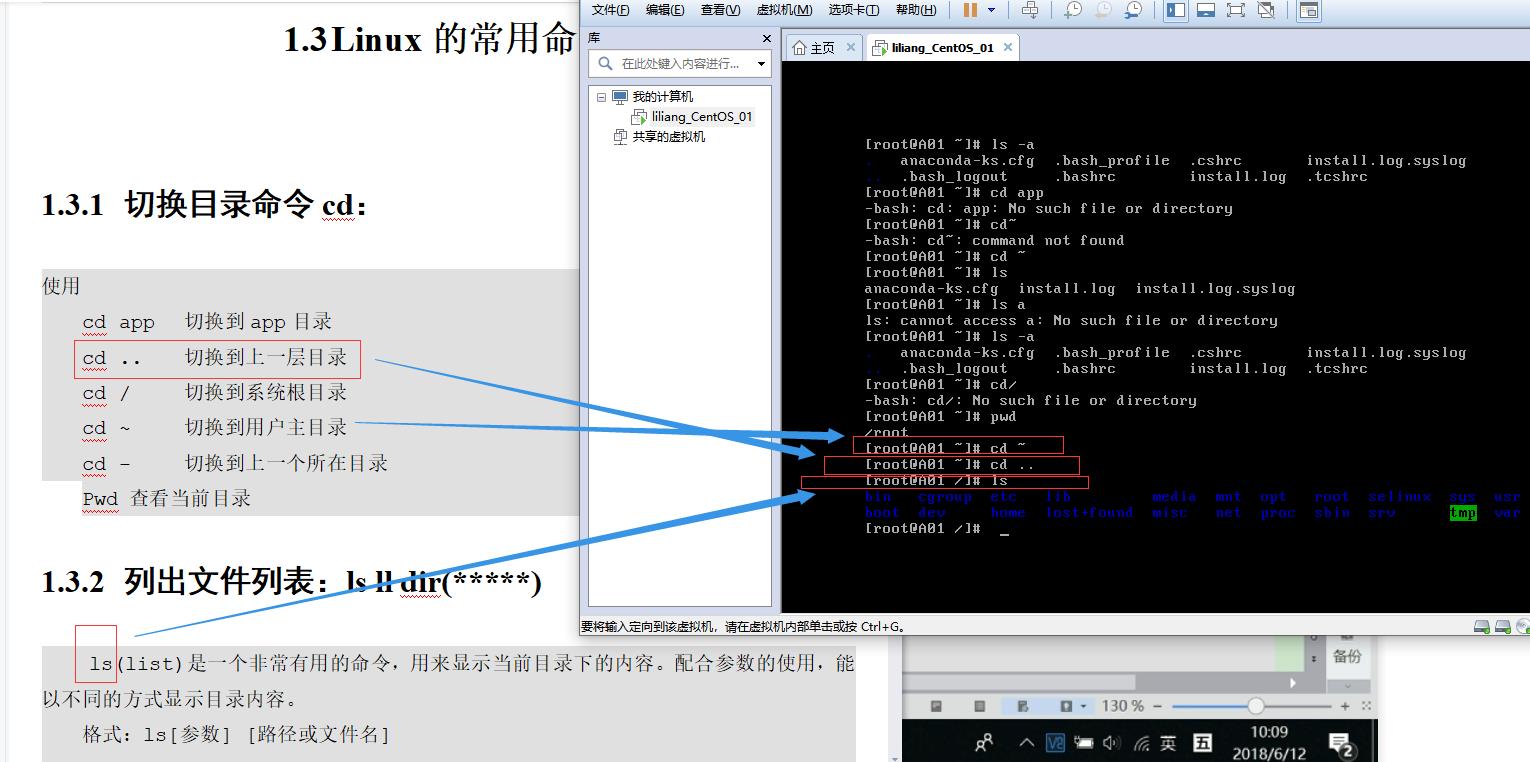The height and width of the screenshot is (762, 1530).
Task: Open the 帮助(H) menu
Action: pos(916,10)
